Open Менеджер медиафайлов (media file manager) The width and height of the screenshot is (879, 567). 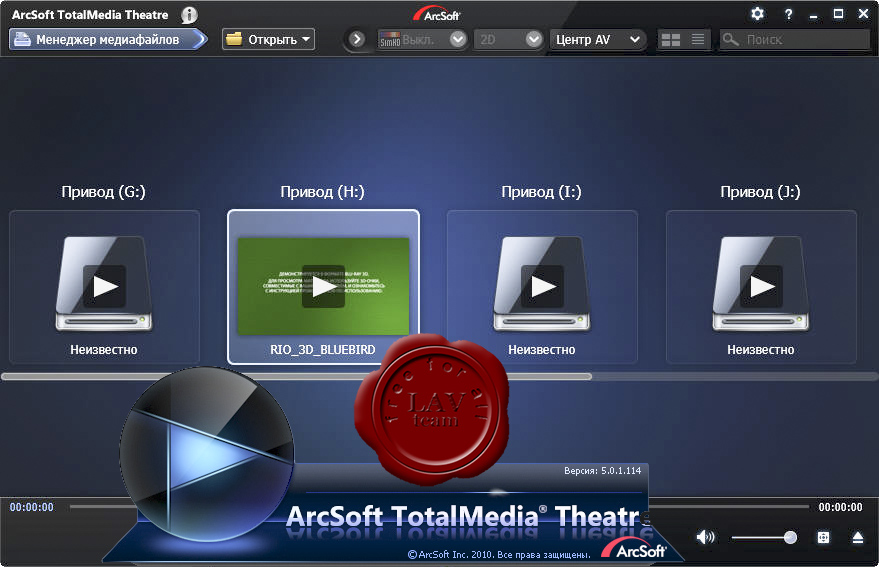pos(108,39)
